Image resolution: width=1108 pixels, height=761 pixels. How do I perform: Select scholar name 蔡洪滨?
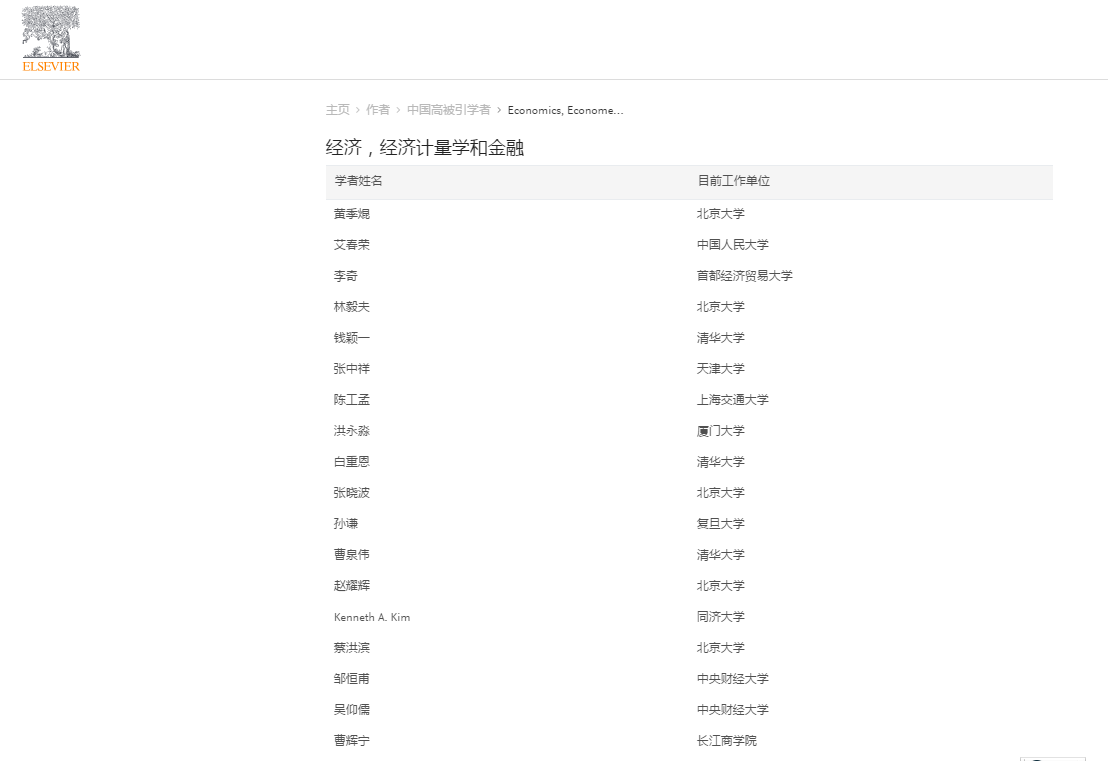352,648
